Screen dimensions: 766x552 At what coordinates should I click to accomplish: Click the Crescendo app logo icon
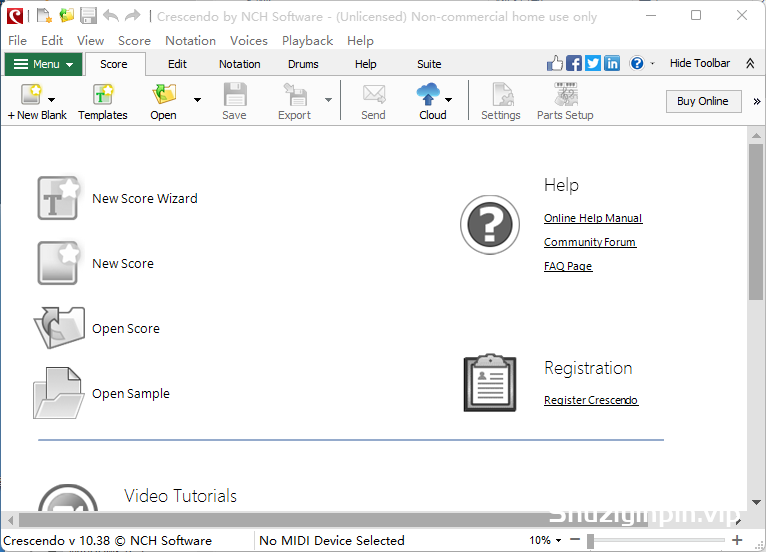click(15, 16)
